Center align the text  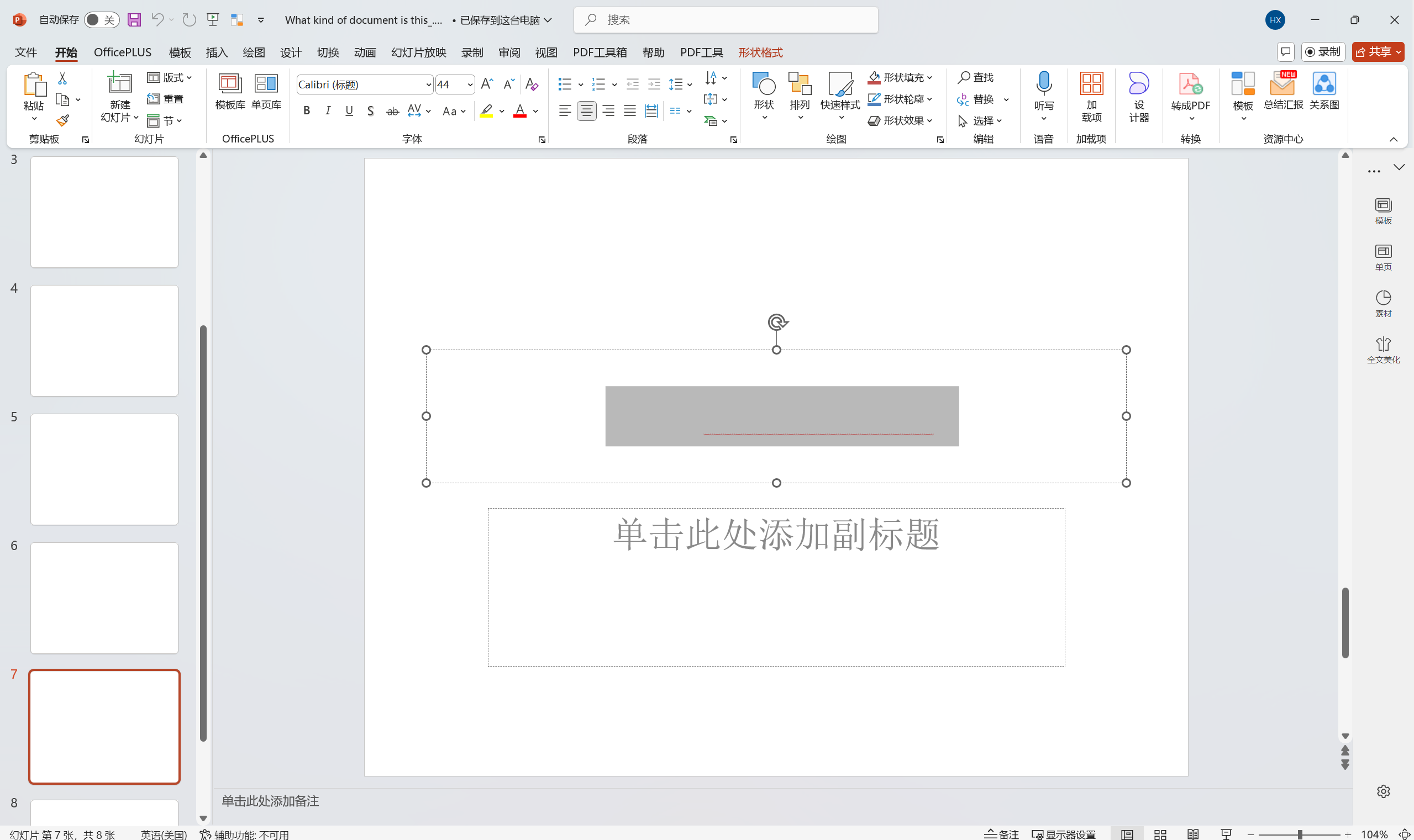click(x=586, y=111)
